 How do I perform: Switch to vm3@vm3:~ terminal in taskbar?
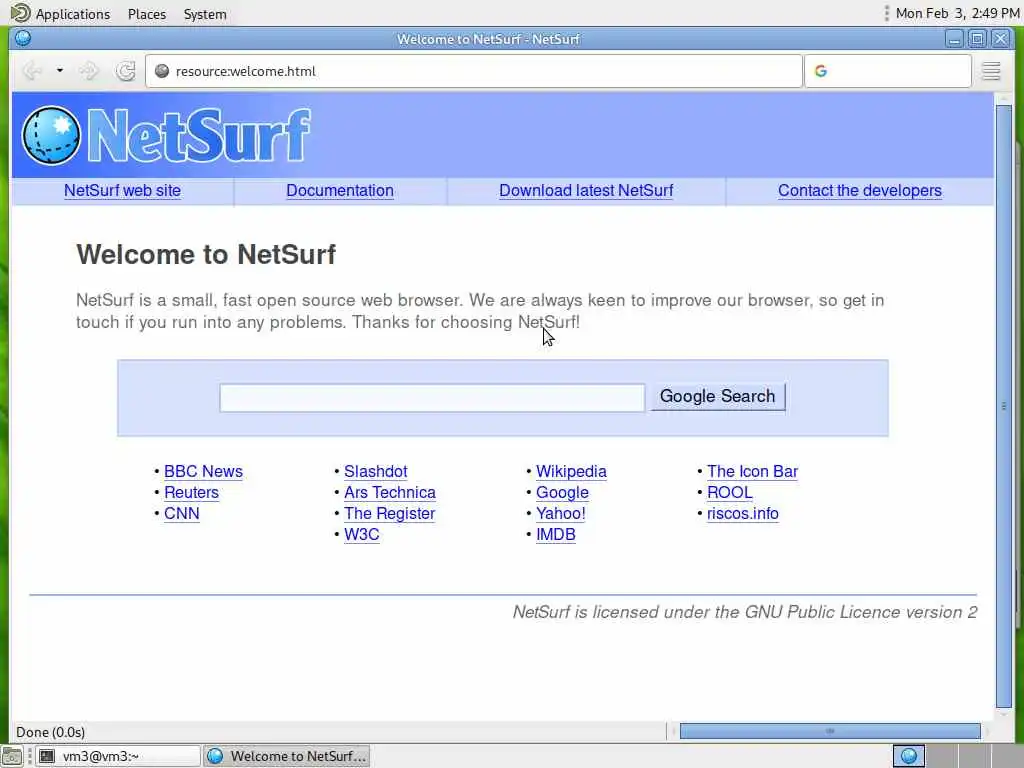(x=118, y=756)
